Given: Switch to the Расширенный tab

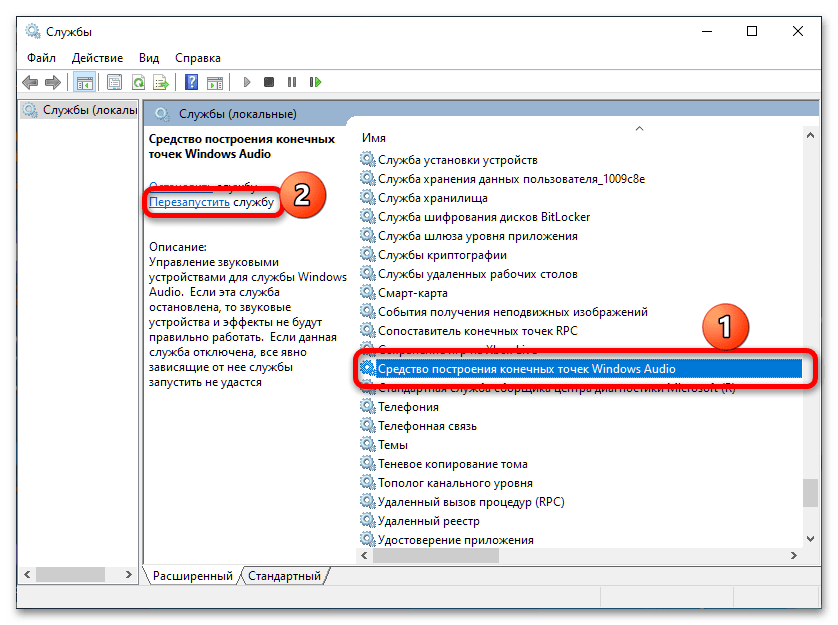Looking at the screenshot, I should point(192,576).
